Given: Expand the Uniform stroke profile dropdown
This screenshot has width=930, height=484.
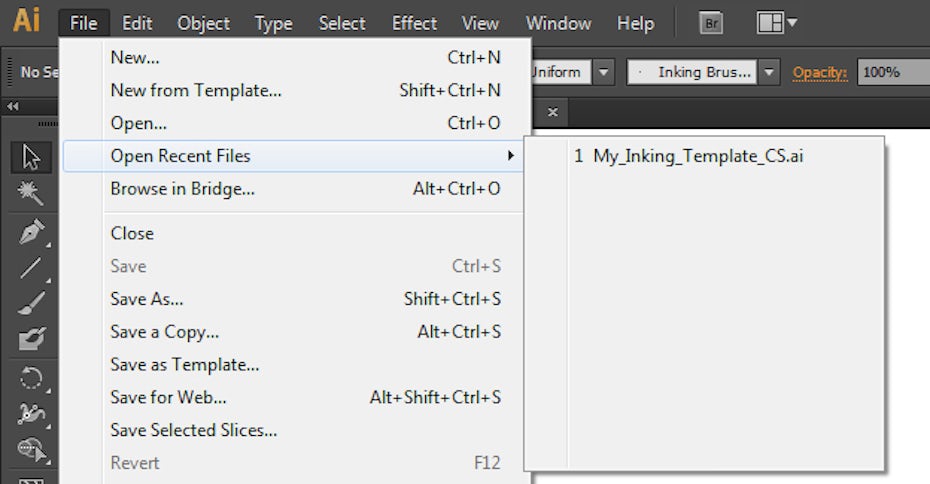Looking at the screenshot, I should (x=604, y=72).
